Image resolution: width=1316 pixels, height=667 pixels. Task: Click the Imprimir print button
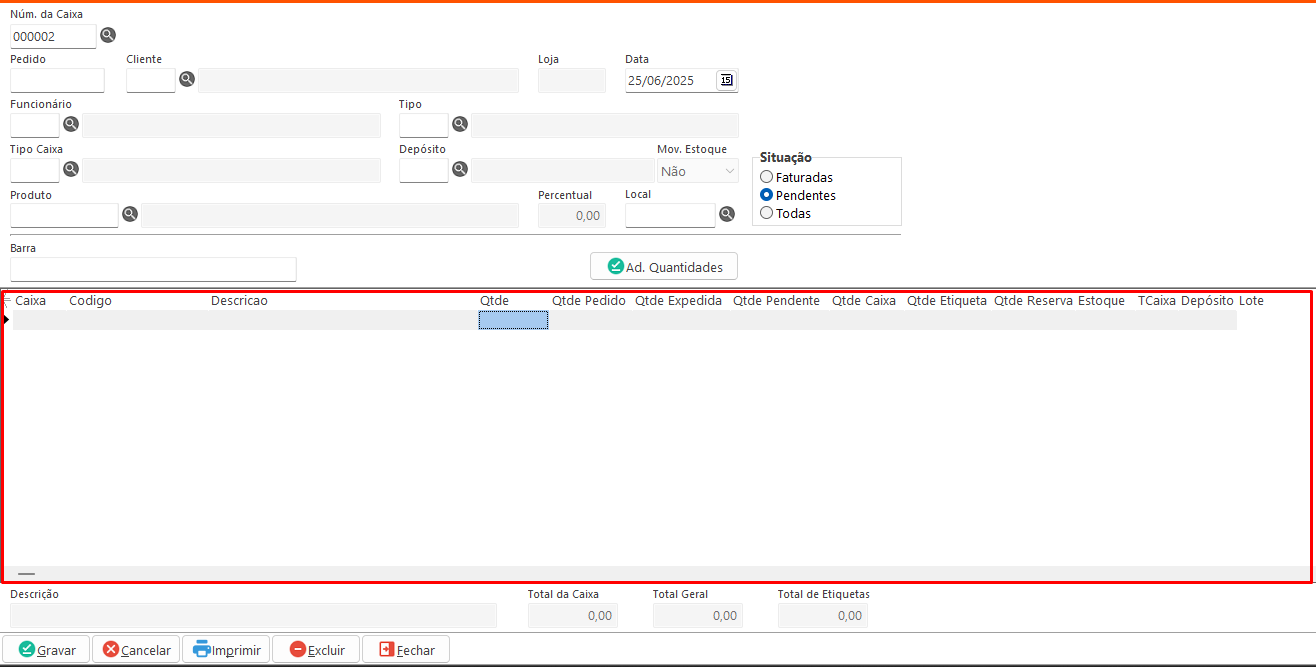click(x=226, y=650)
